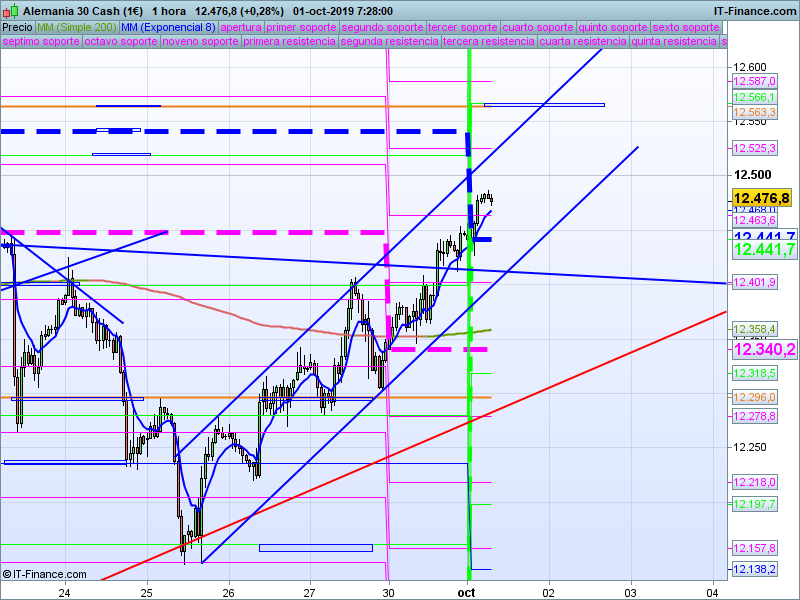This screenshot has width=800, height=600.
Task: Click the 12.401,9 price tag
Action: click(755, 282)
